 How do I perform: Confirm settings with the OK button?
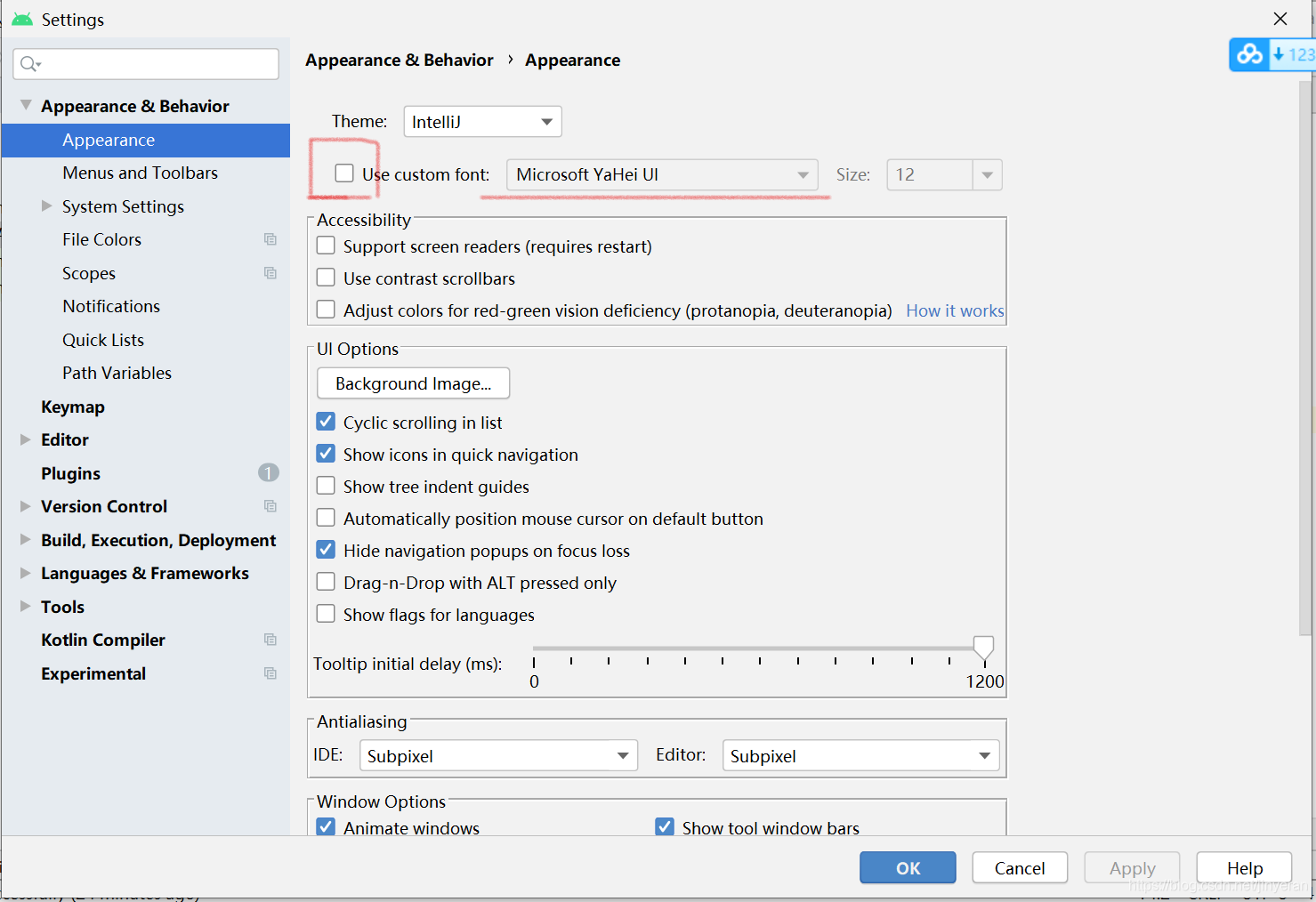[x=908, y=867]
